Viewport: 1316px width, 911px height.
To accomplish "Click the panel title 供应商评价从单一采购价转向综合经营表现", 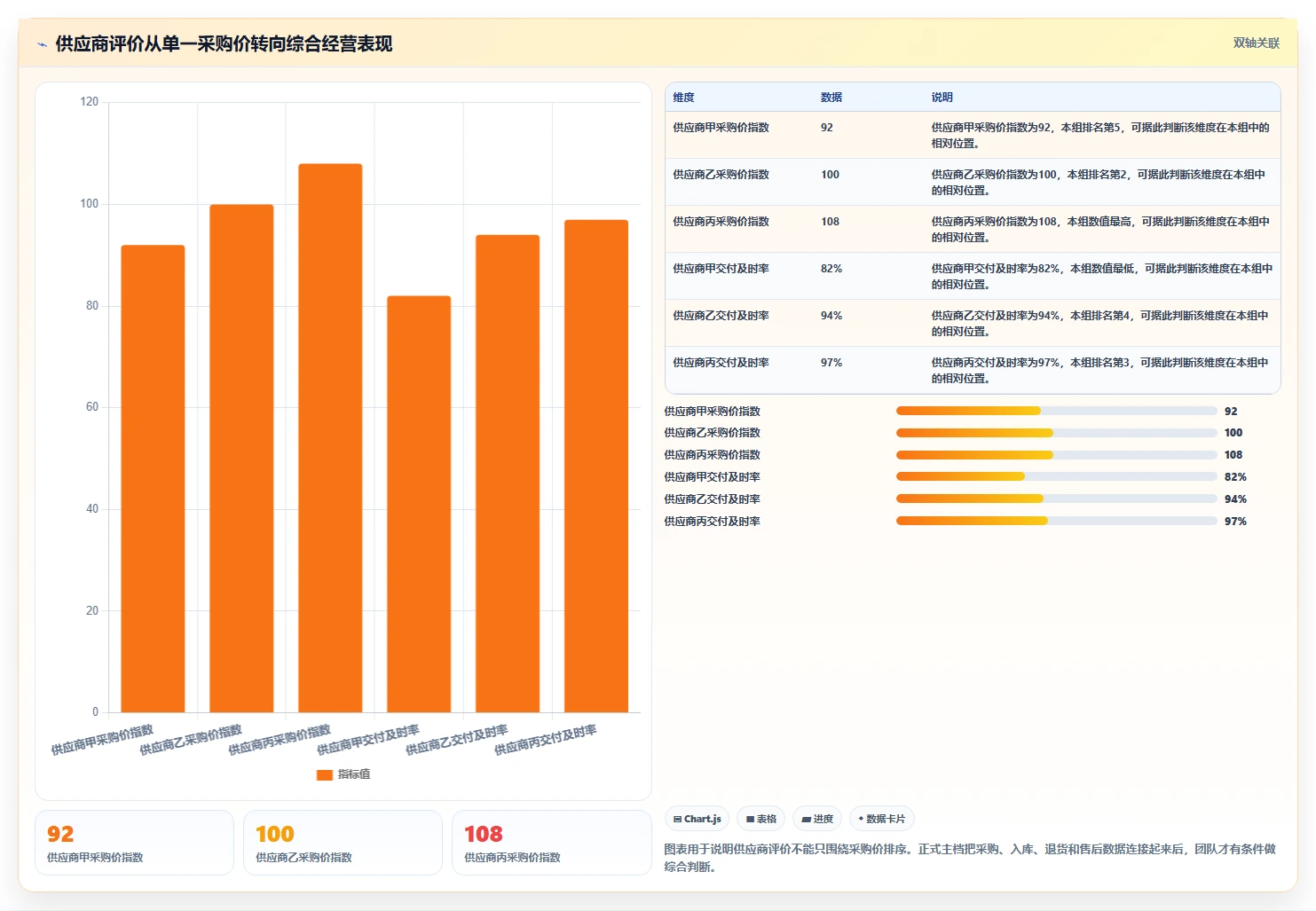I will pos(224,44).
